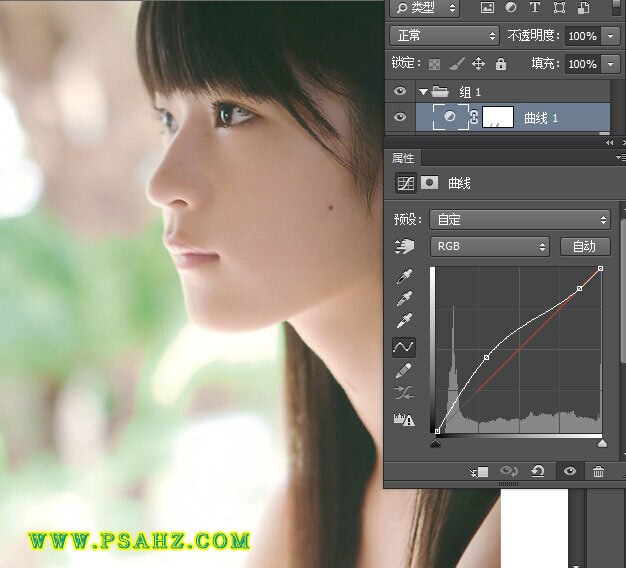The height and width of the screenshot is (568, 626).
Task: Delete adjustment layer with trash icon
Action: click(x=598, y=472)
